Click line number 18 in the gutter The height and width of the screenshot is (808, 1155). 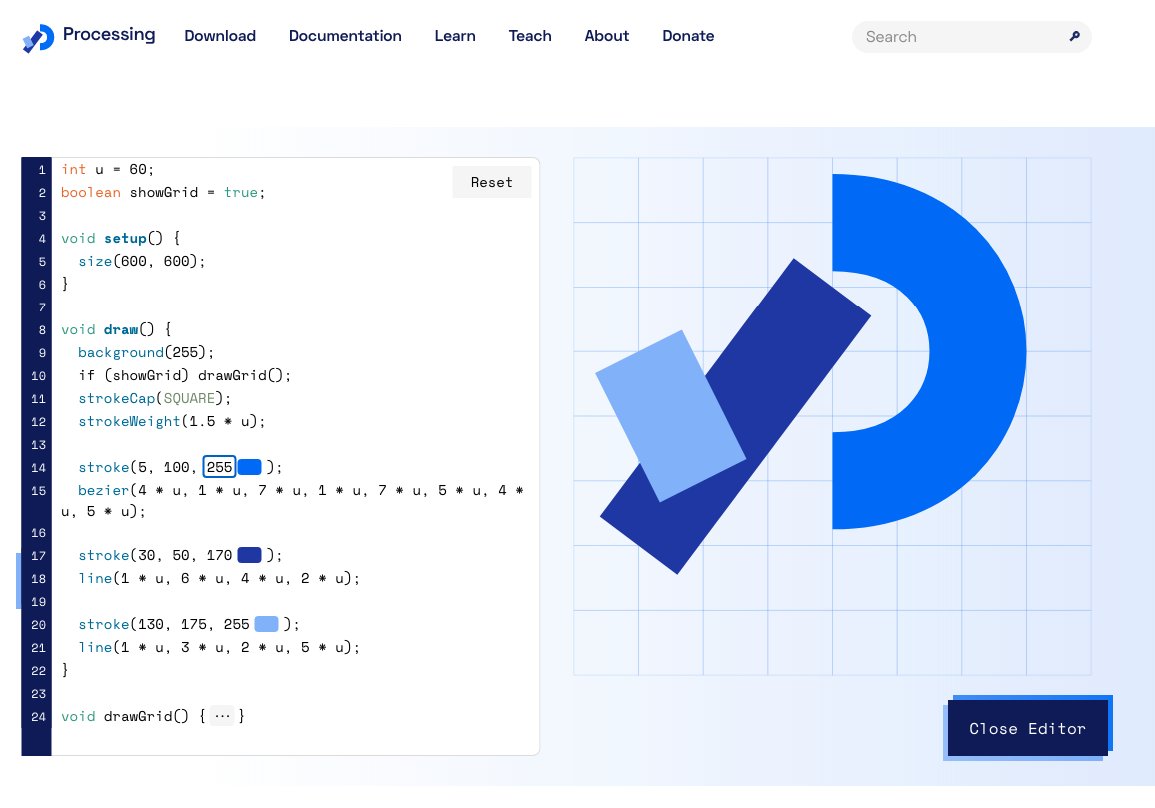tap(38, 579)
